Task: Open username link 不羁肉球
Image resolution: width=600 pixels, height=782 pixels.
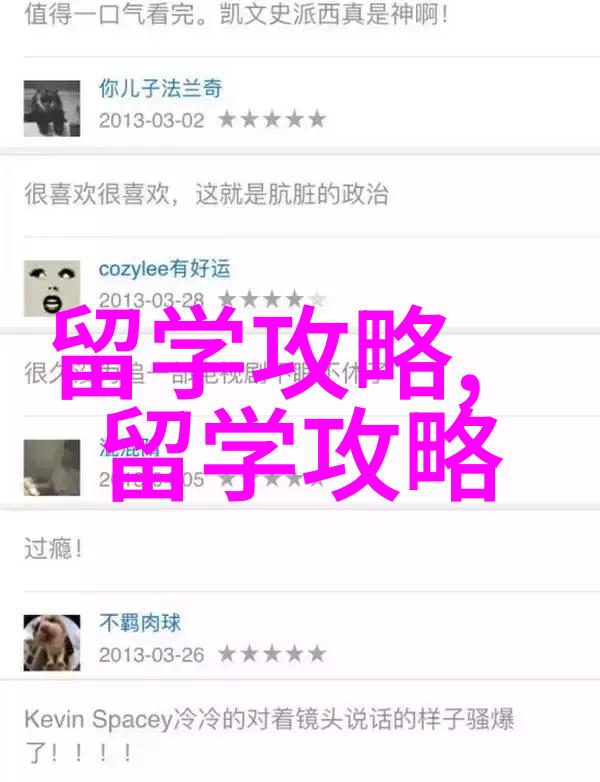Action: point(140,623)
